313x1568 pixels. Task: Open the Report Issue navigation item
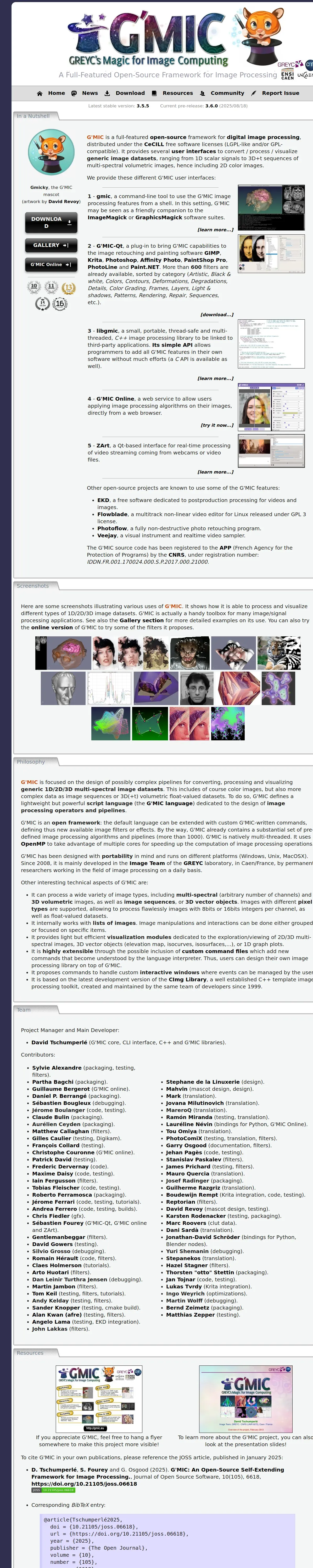(275, 93)
